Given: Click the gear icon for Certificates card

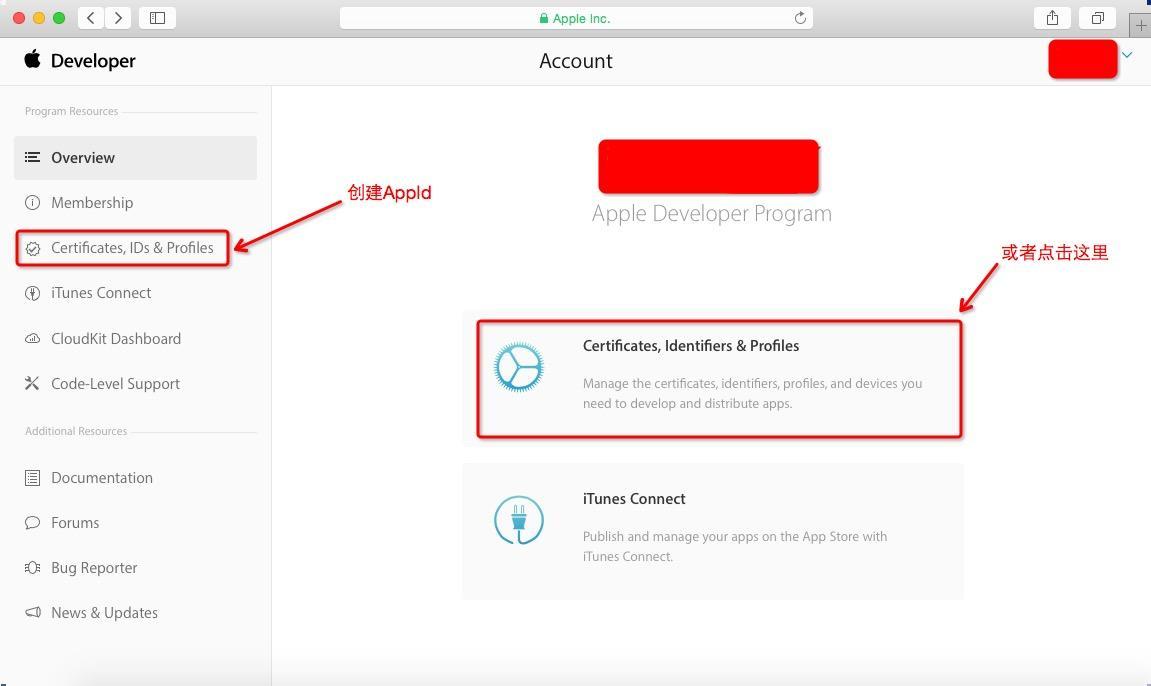Looking at the screenshot, I should point(519,366).
